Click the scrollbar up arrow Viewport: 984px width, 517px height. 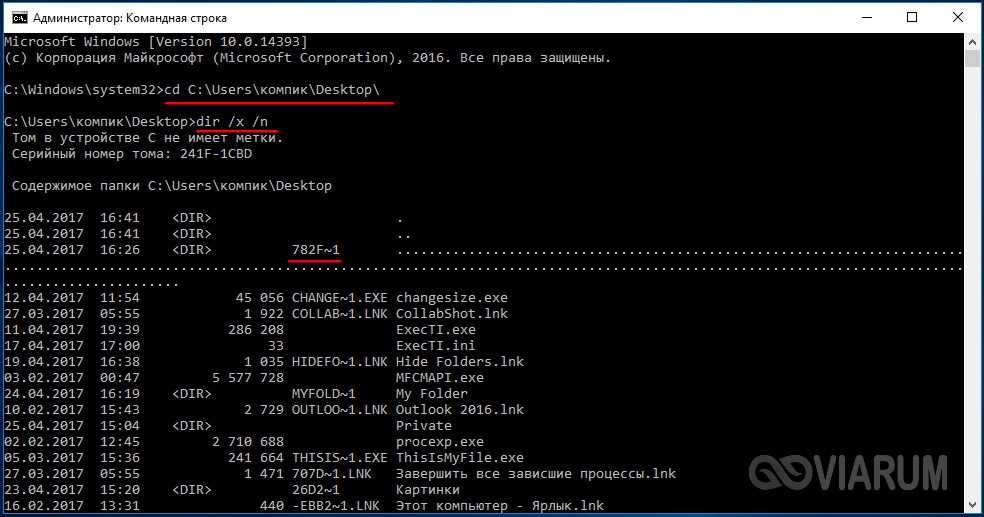coord(972,42)
